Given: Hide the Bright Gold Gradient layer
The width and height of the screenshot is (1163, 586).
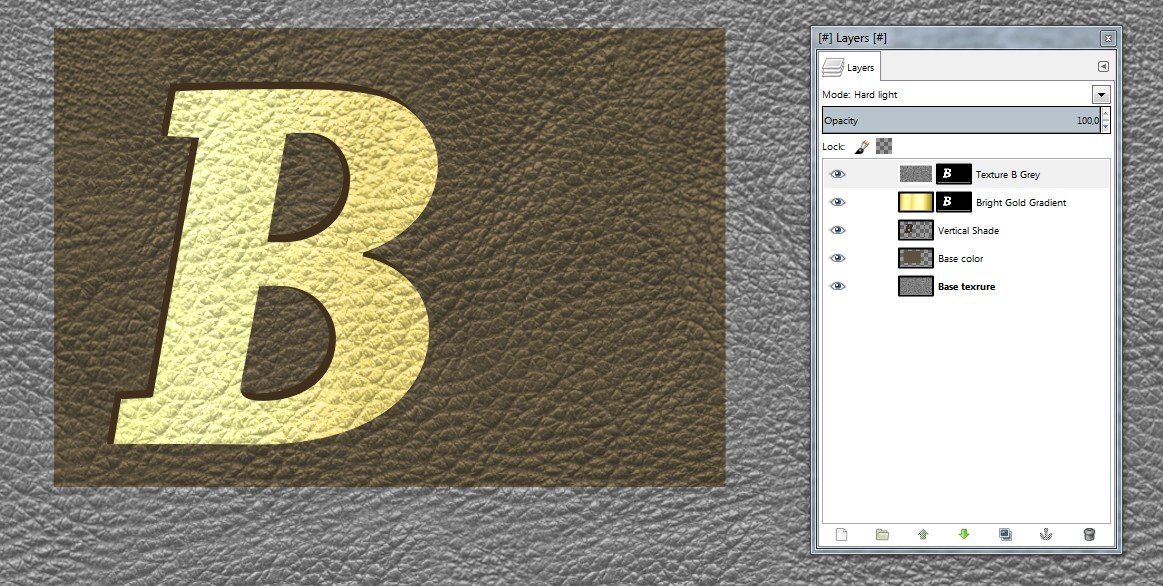Looking at the screenshot, I should (838, 202).
